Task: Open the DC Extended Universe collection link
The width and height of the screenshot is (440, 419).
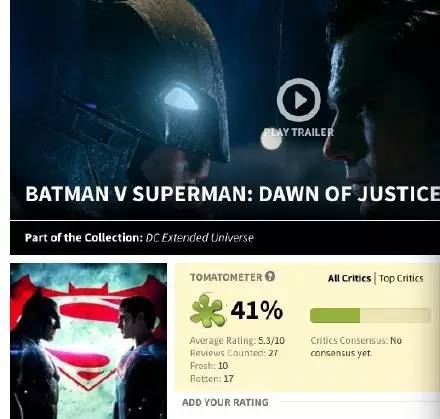Action: click(x=200, y=238)
